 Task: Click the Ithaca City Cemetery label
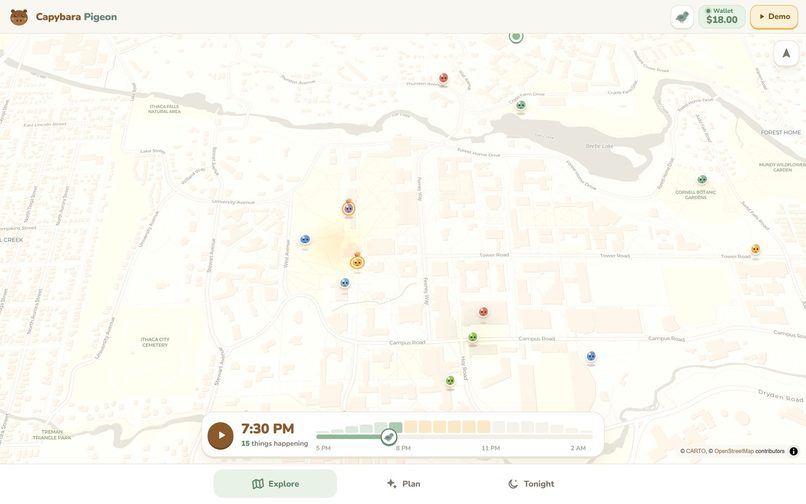coord(155,342)
